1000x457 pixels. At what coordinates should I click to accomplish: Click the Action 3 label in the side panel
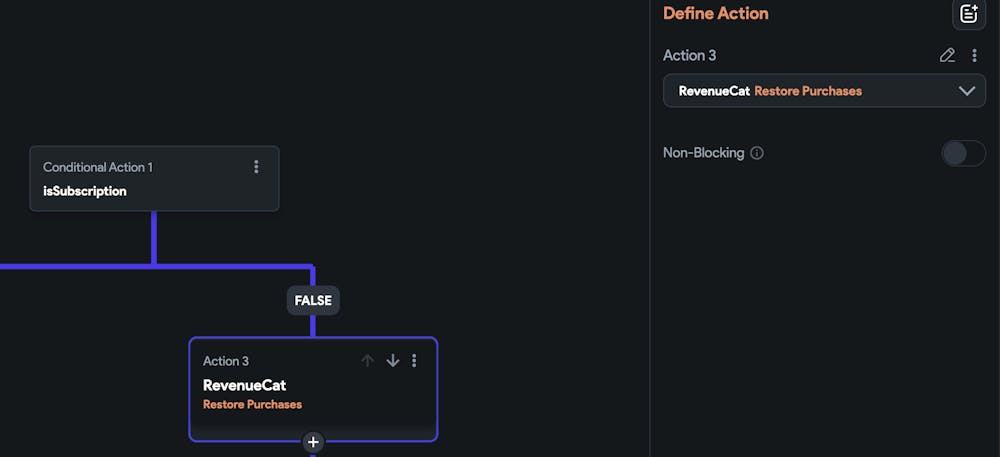click(689, 56)
